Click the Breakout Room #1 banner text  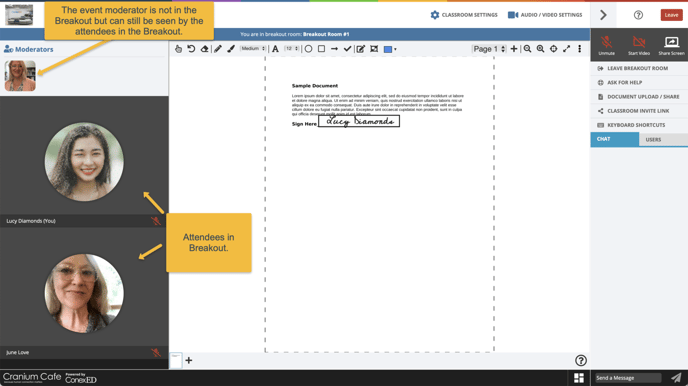click(326, 34)
